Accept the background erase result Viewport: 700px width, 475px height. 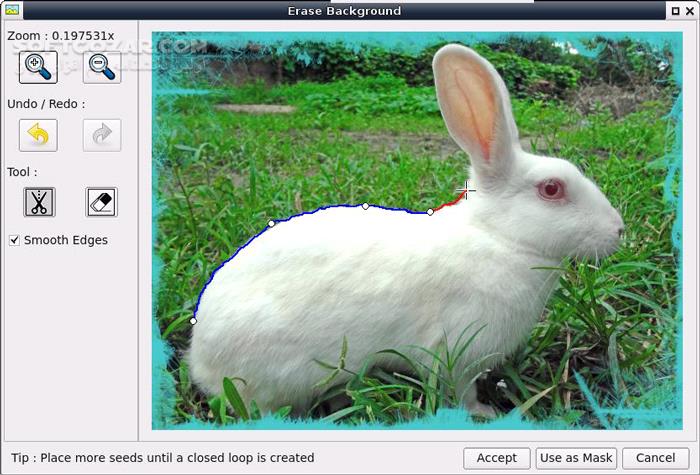tap(496, 458)
